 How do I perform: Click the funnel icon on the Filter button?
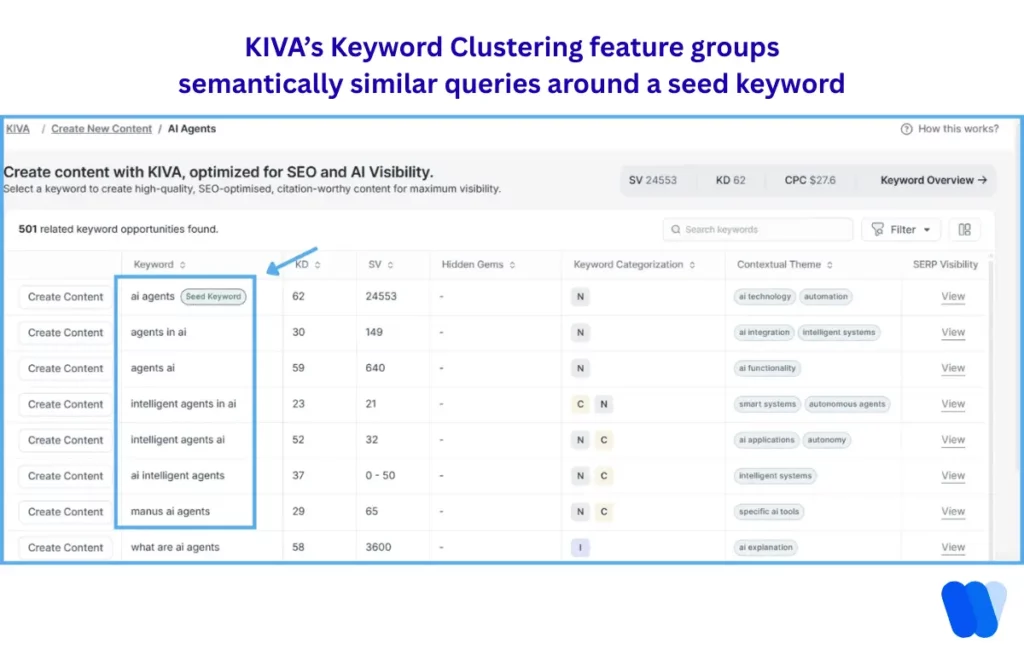tap(877, 230)
